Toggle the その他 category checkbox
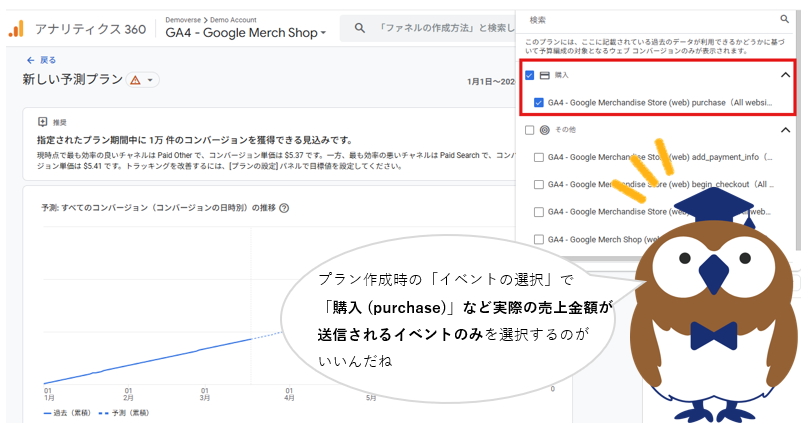 coord(529,130)
